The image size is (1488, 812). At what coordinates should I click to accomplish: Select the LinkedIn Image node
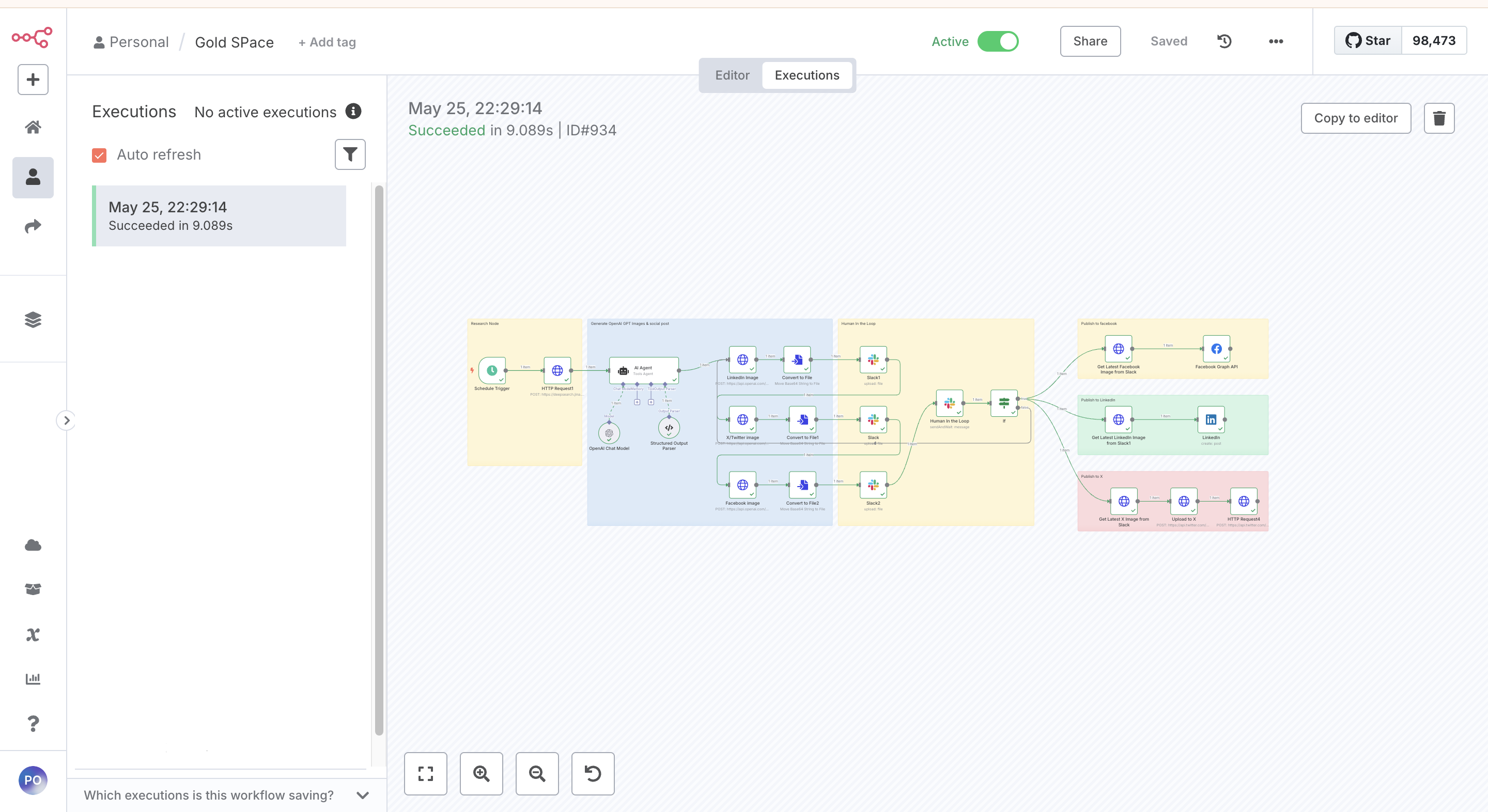[743, 360]
